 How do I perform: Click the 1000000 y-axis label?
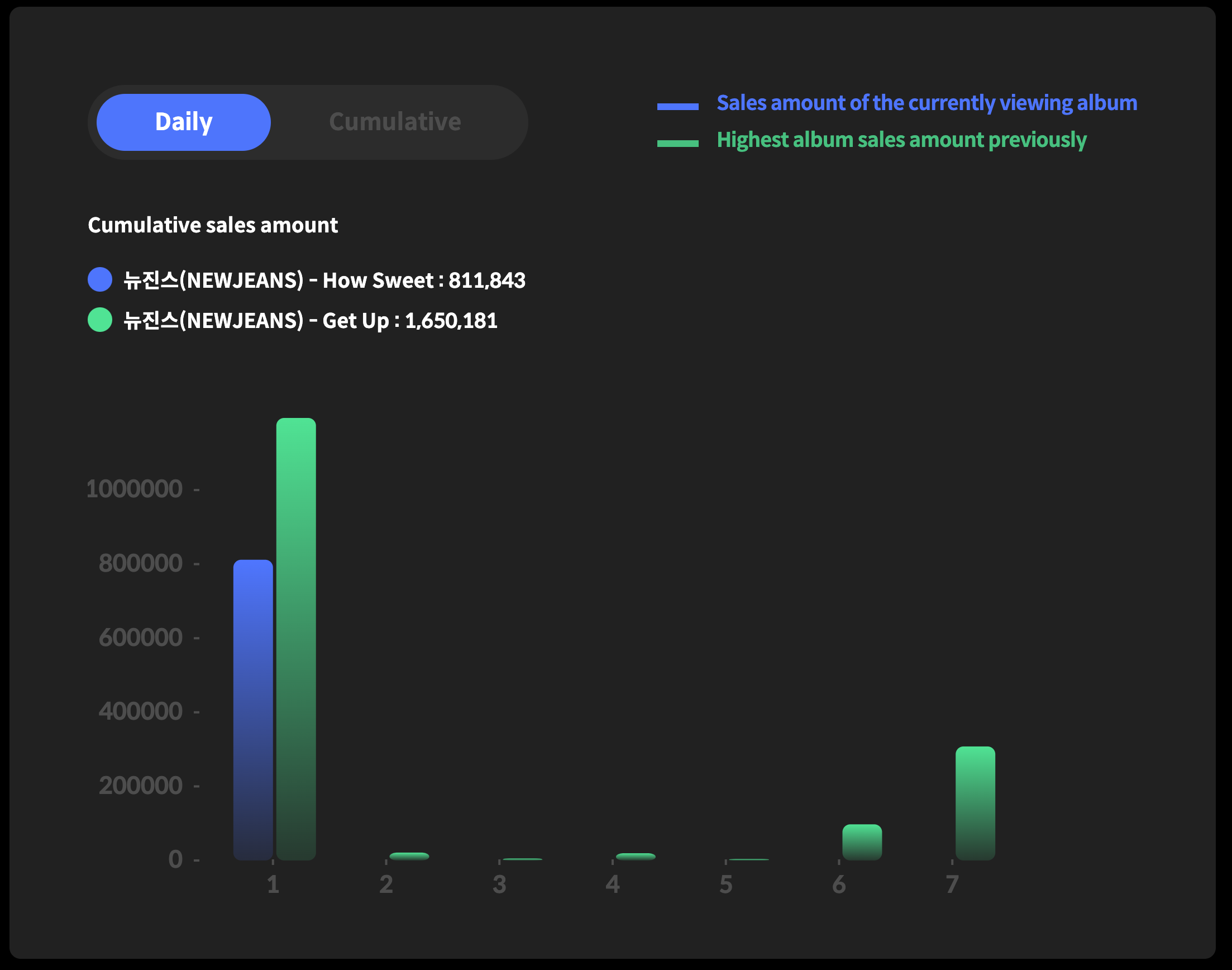[x=135, y=489]
